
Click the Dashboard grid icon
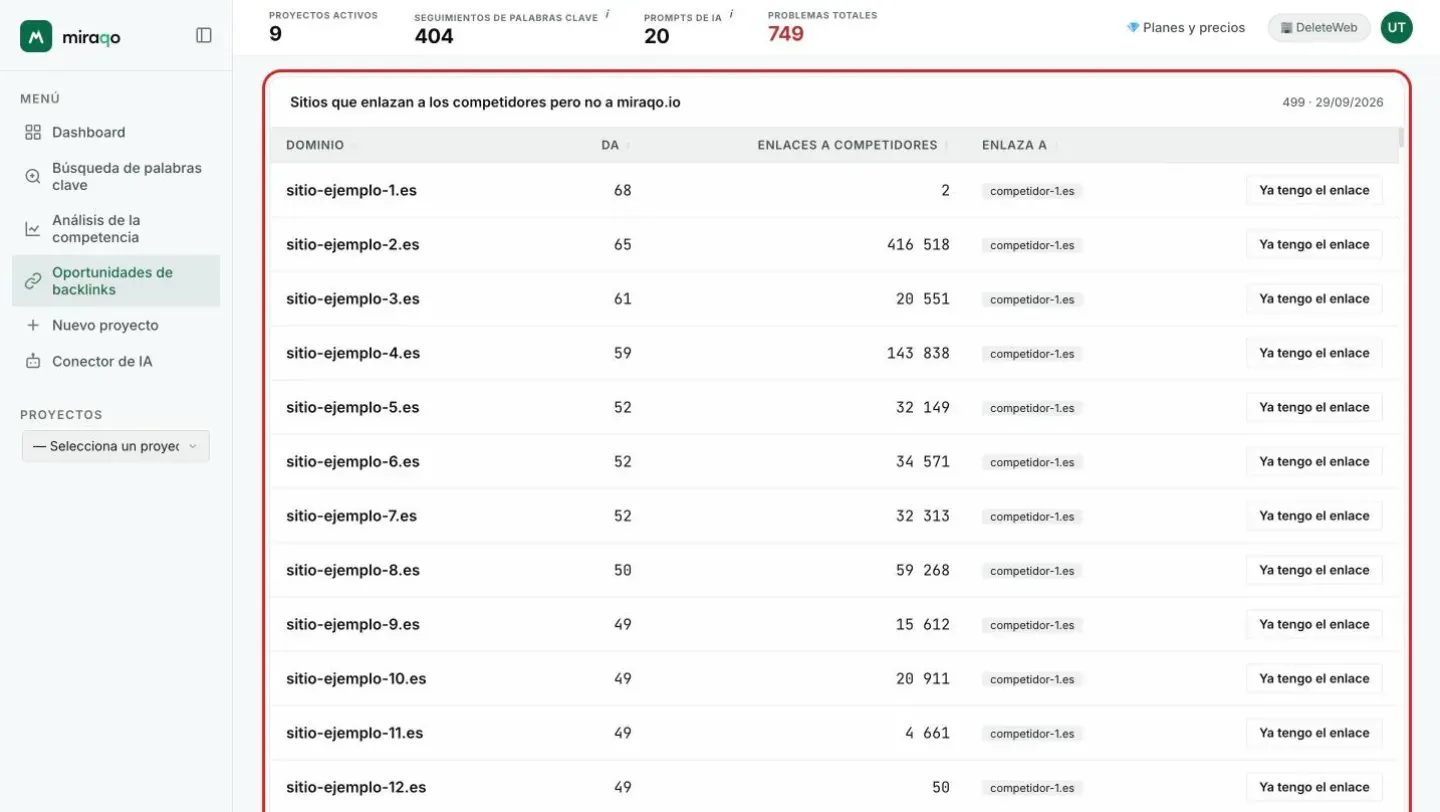33,132
